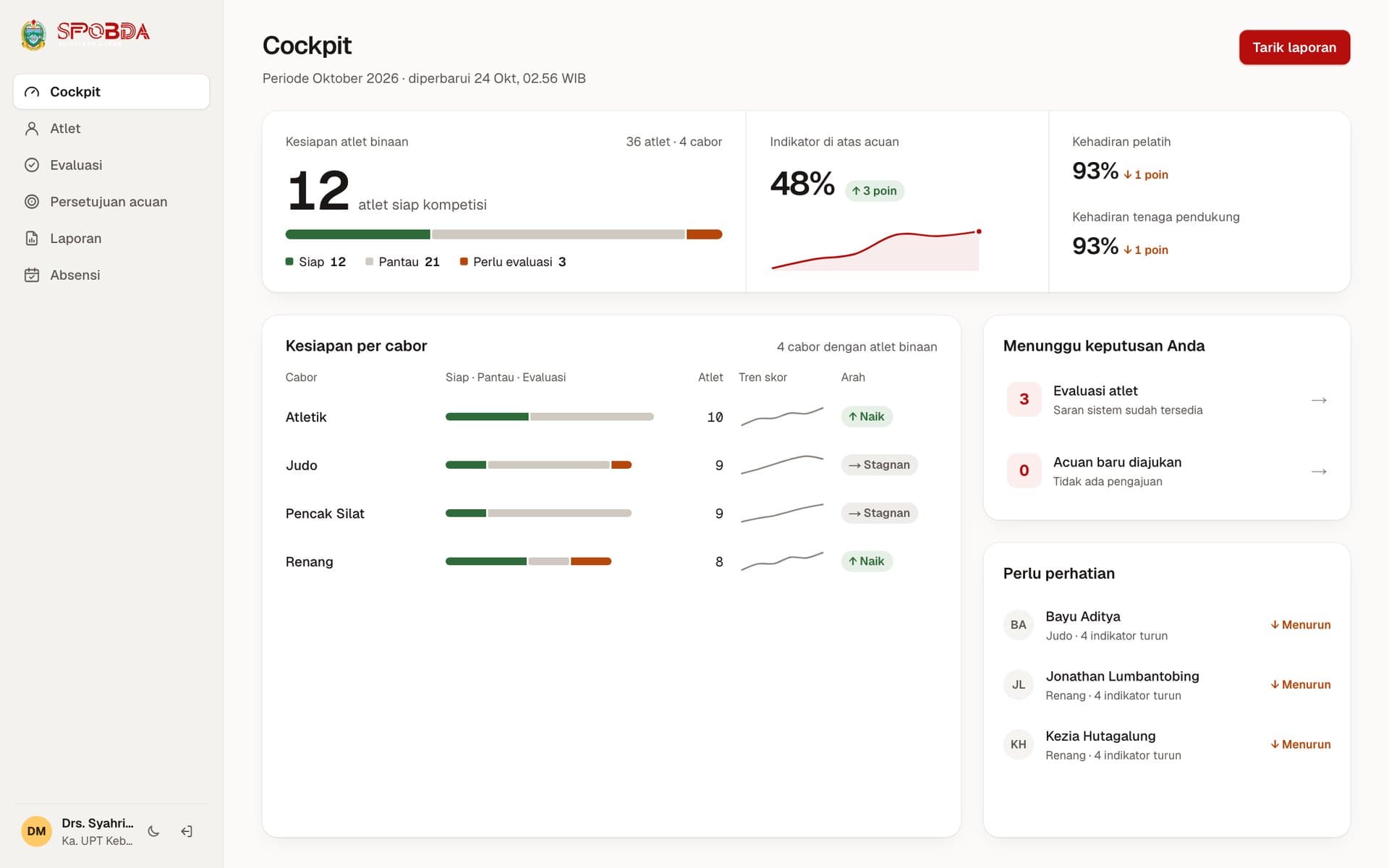The image size is (1389, 868).
Task: Click the Naik badge in Renang row
Action: pyautogui.click(x=867, y=561)
